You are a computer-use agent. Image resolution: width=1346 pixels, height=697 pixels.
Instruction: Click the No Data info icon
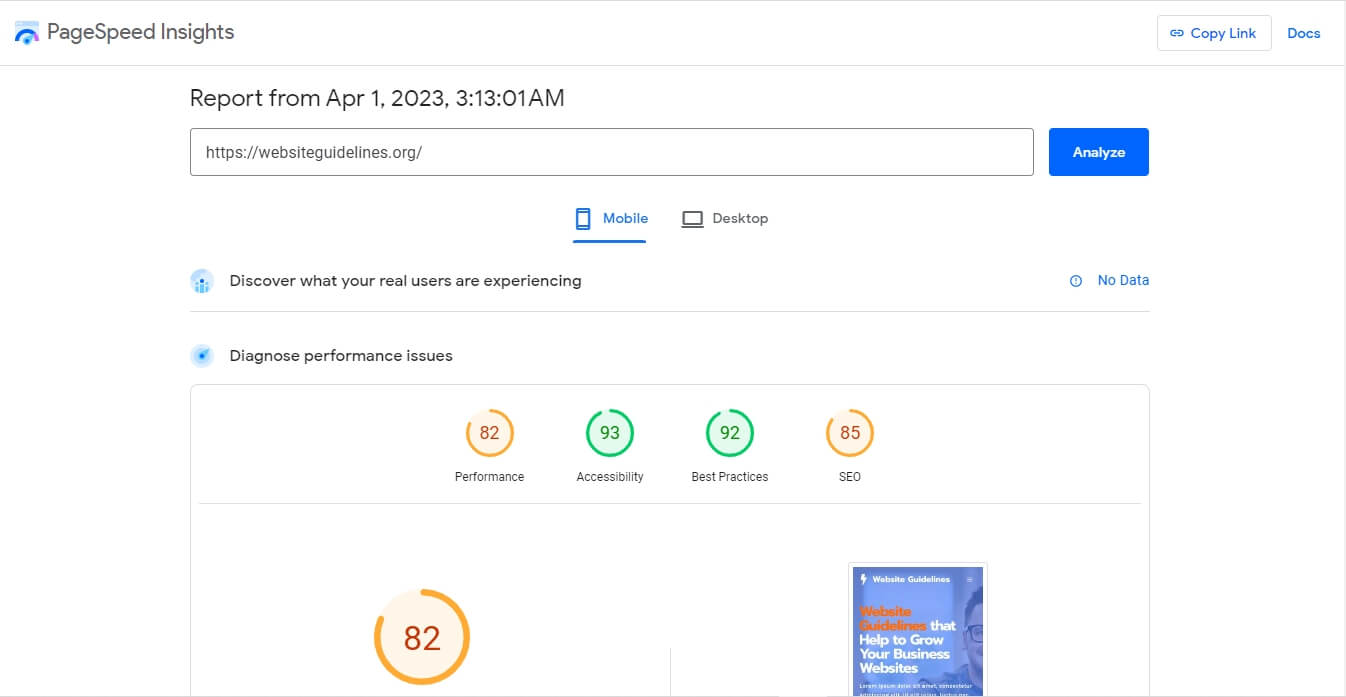tap(1076, 281)
